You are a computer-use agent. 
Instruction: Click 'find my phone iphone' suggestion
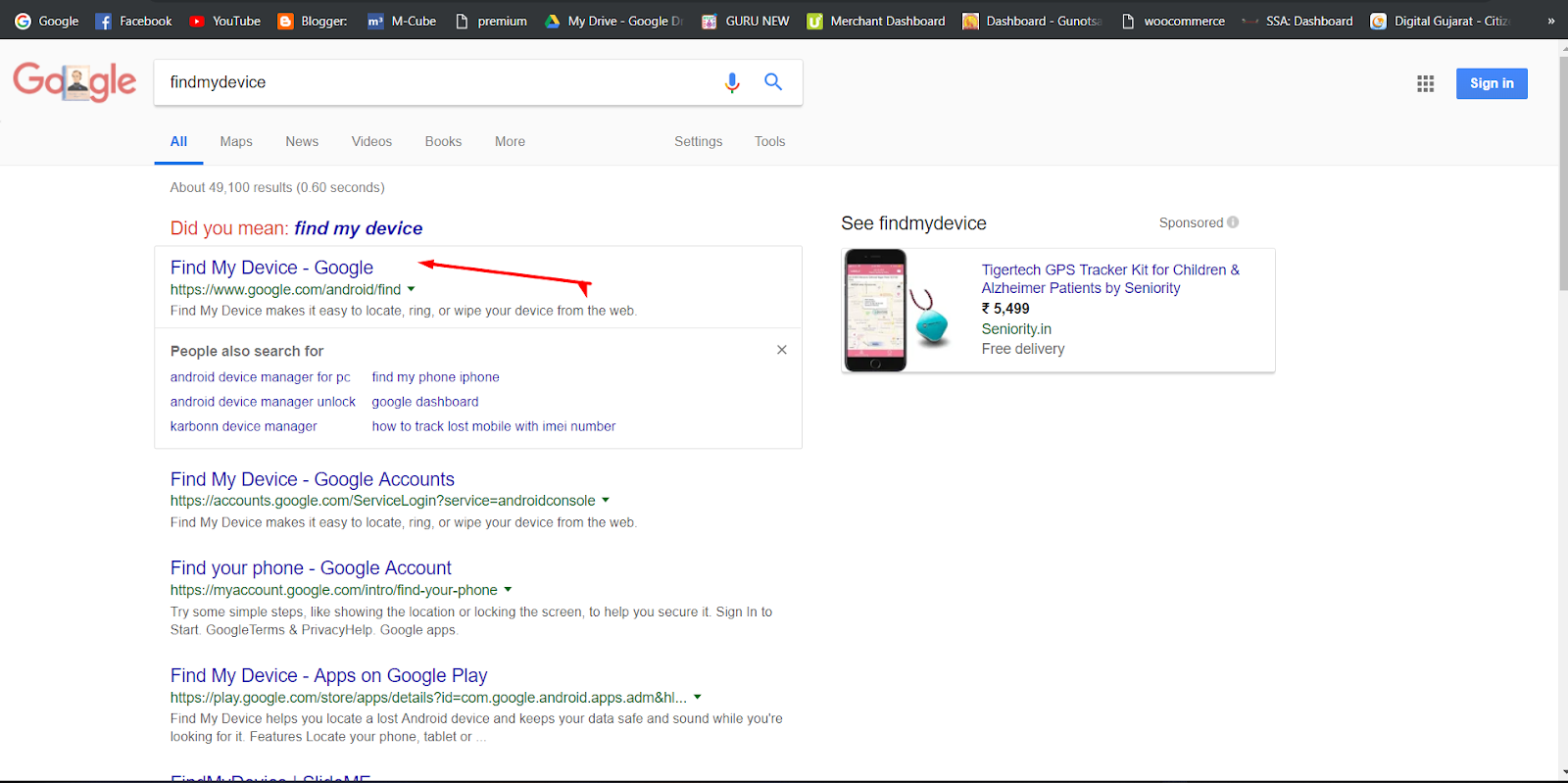pos(435,377)
